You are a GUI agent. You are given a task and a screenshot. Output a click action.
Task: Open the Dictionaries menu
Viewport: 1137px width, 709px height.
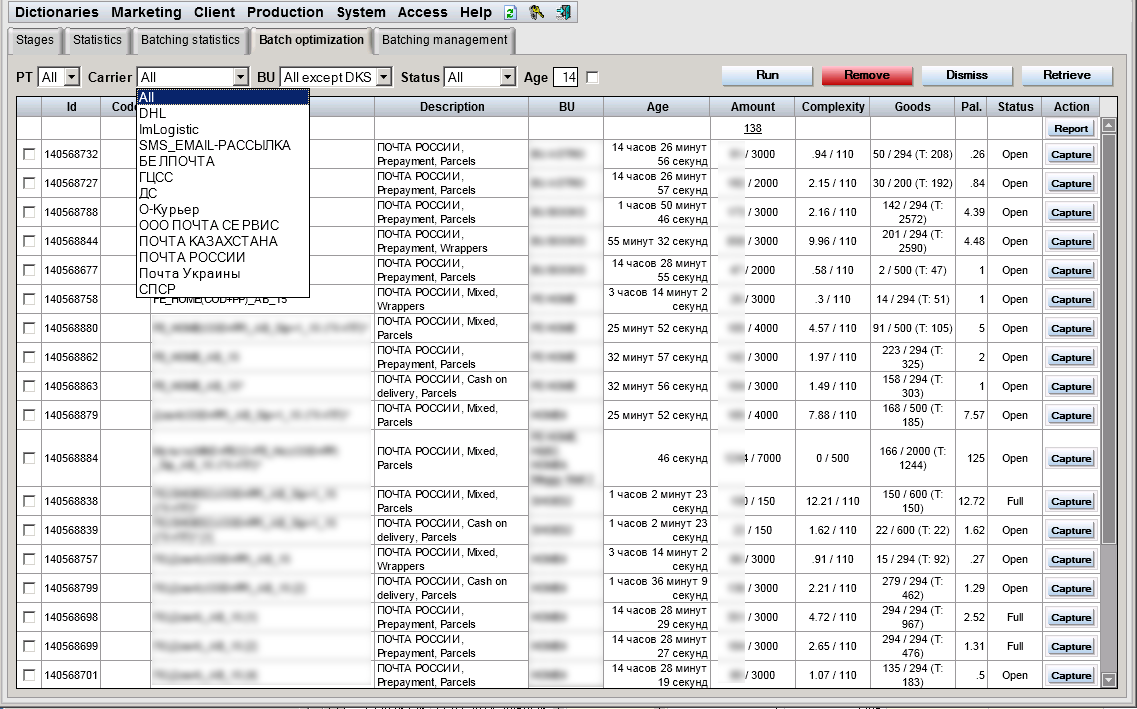[57, 12]
